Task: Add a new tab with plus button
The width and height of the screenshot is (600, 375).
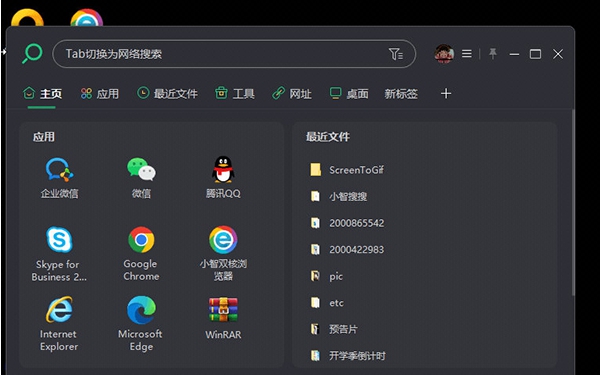Action: point(446,93)
